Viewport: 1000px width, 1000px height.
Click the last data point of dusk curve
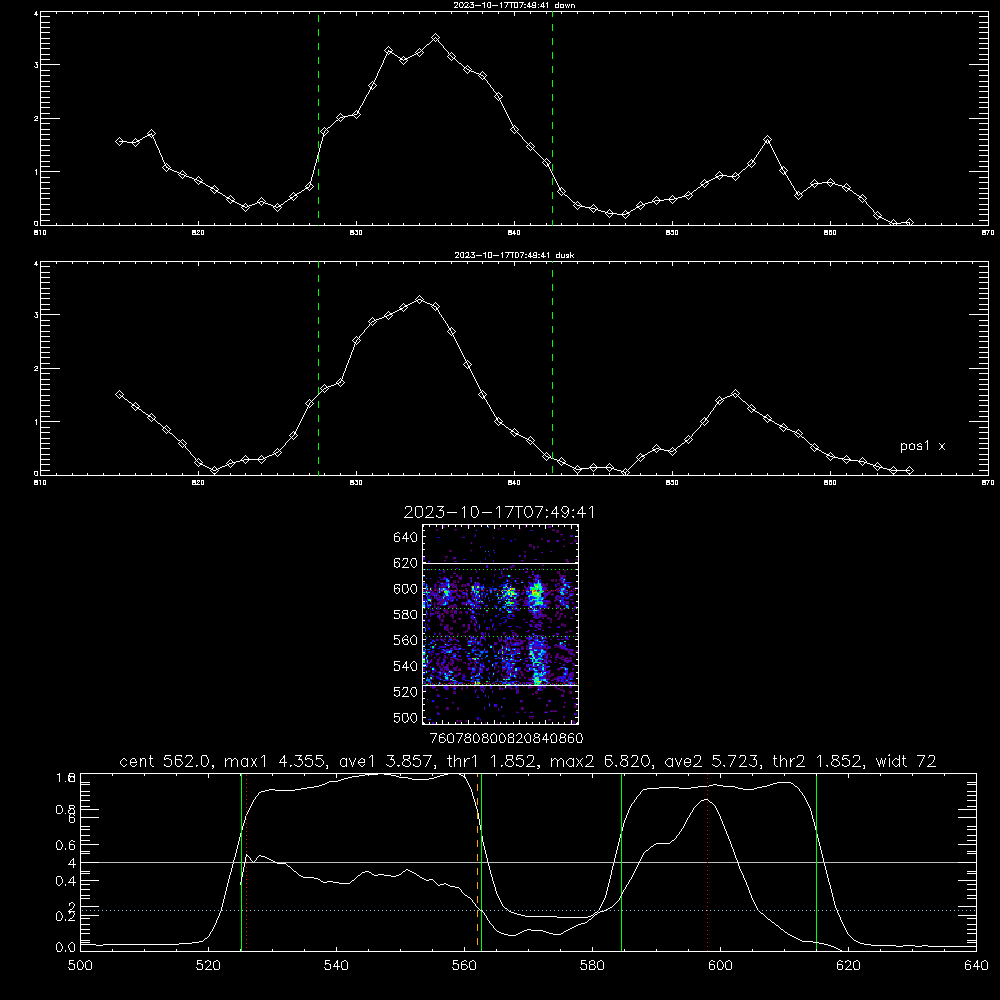(909, 471)
